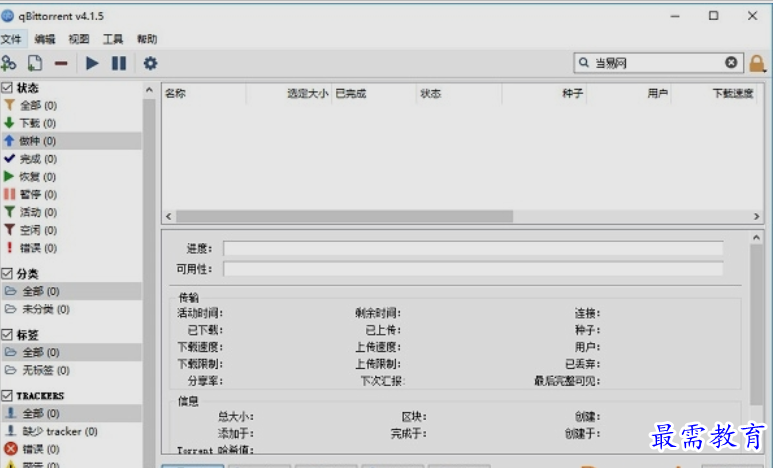Toggle the 状态 filter checkbox
Image resolution: width=773 pixels, height=468 pixels.
coord(7,88)
